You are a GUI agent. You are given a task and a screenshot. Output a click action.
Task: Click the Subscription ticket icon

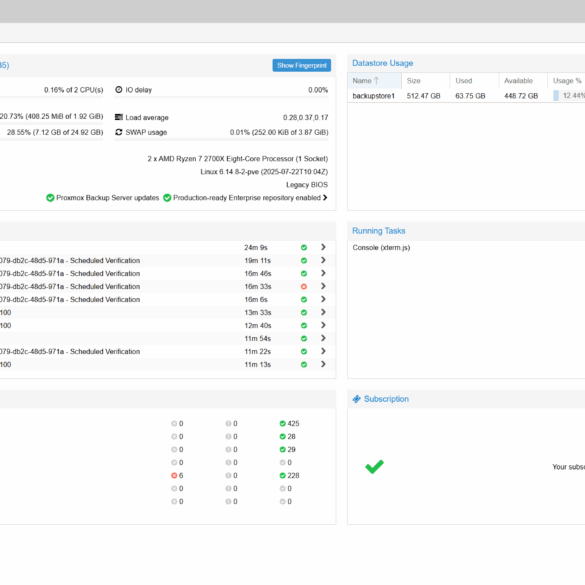click(357, 399)
